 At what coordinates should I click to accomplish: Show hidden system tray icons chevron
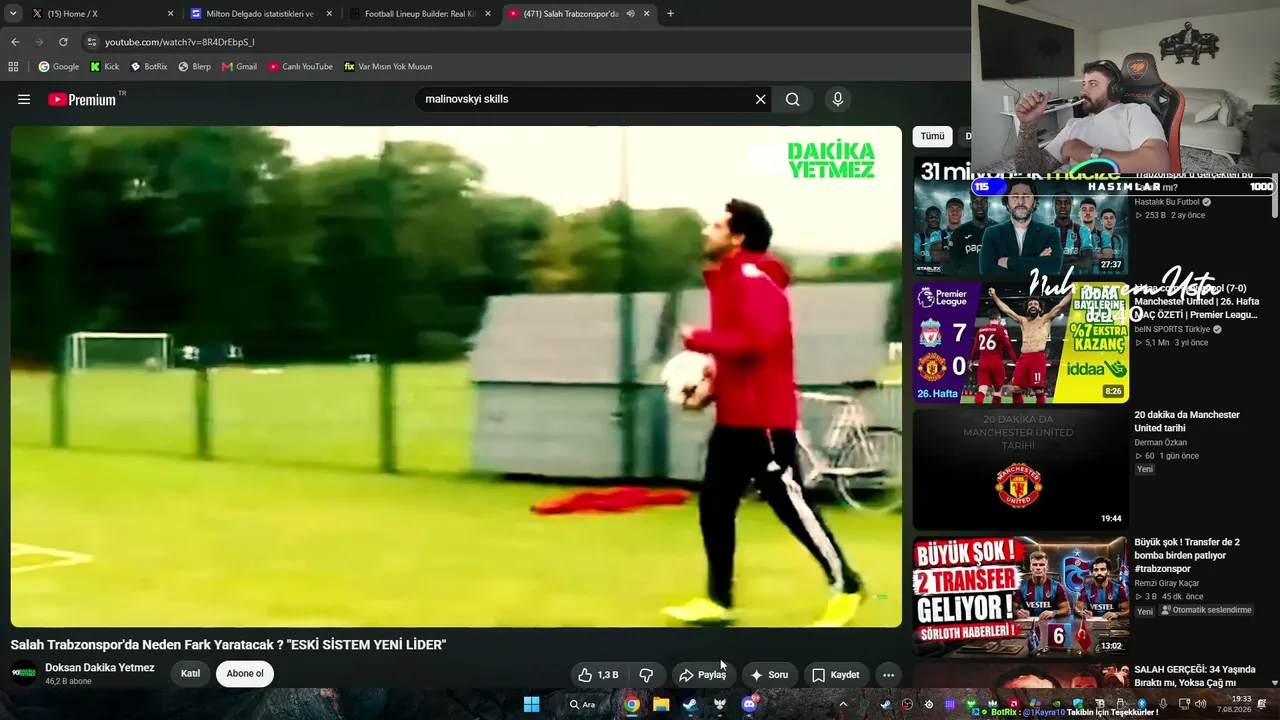click(842, 704)
